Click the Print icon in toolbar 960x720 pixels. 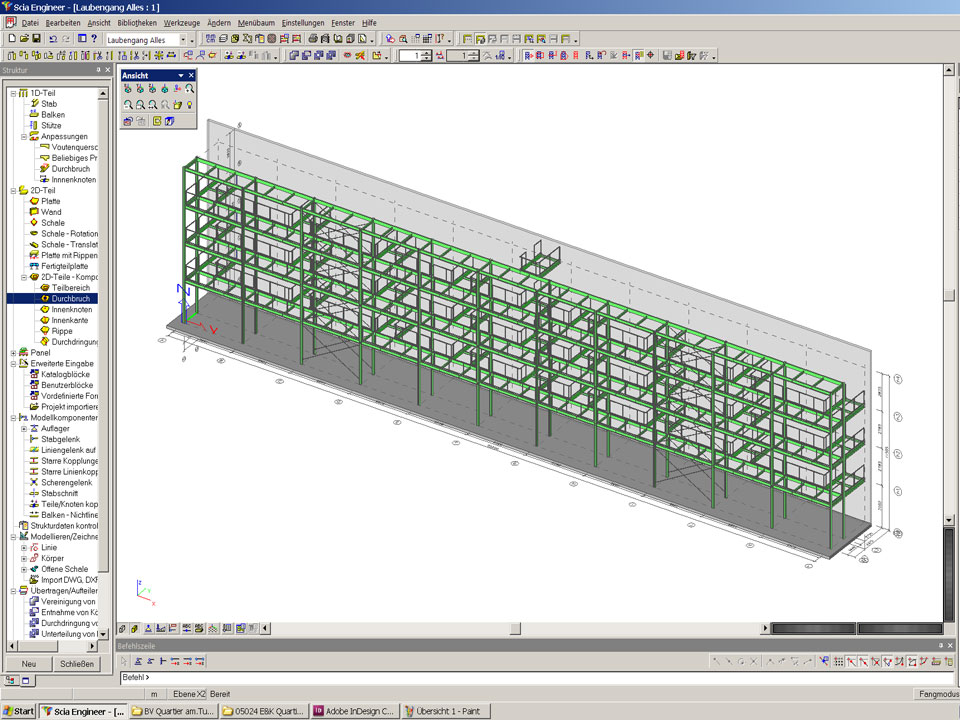[313, 39]
